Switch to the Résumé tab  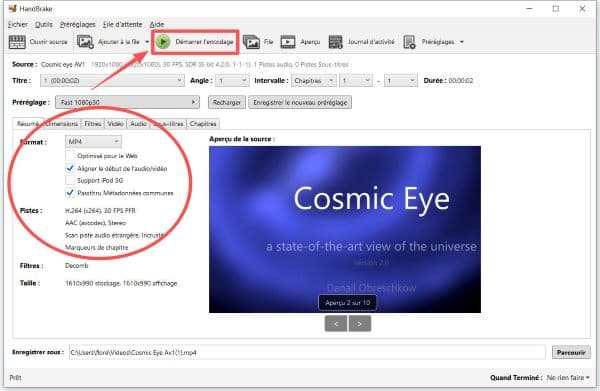pos(28,124)
